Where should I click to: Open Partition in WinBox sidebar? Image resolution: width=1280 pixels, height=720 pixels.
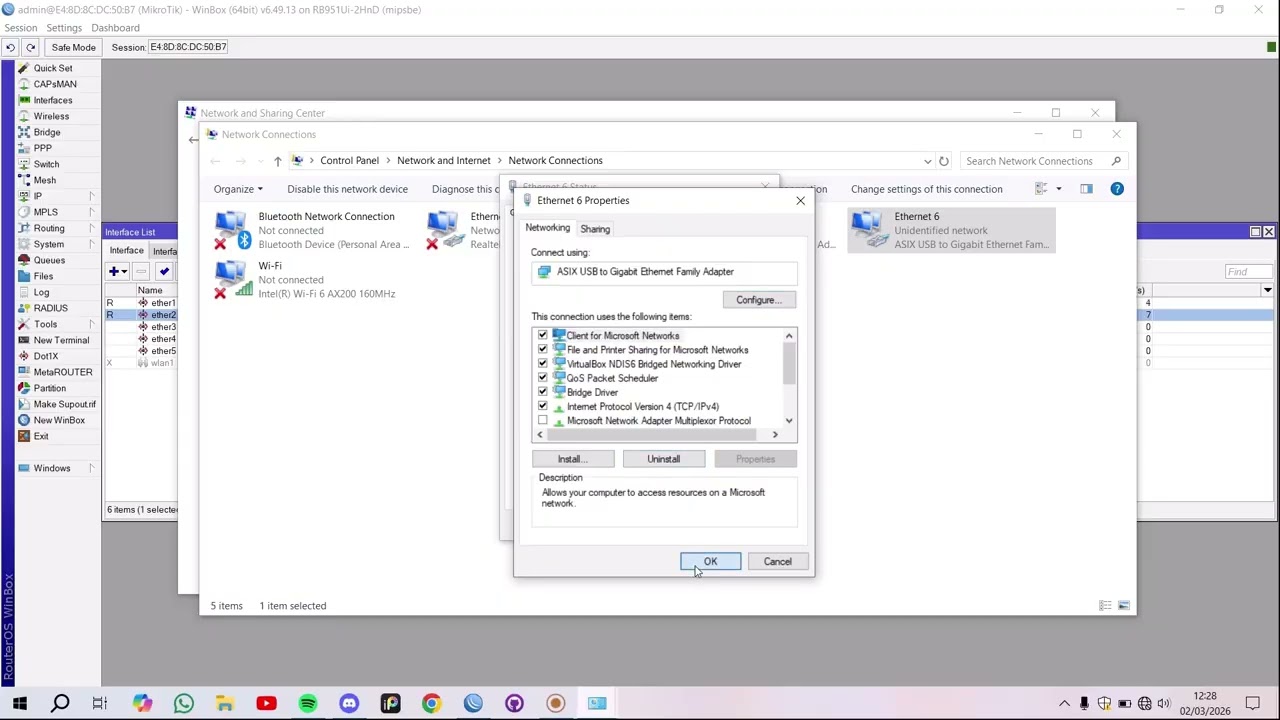pyautogui.click(x=49, y=388)
